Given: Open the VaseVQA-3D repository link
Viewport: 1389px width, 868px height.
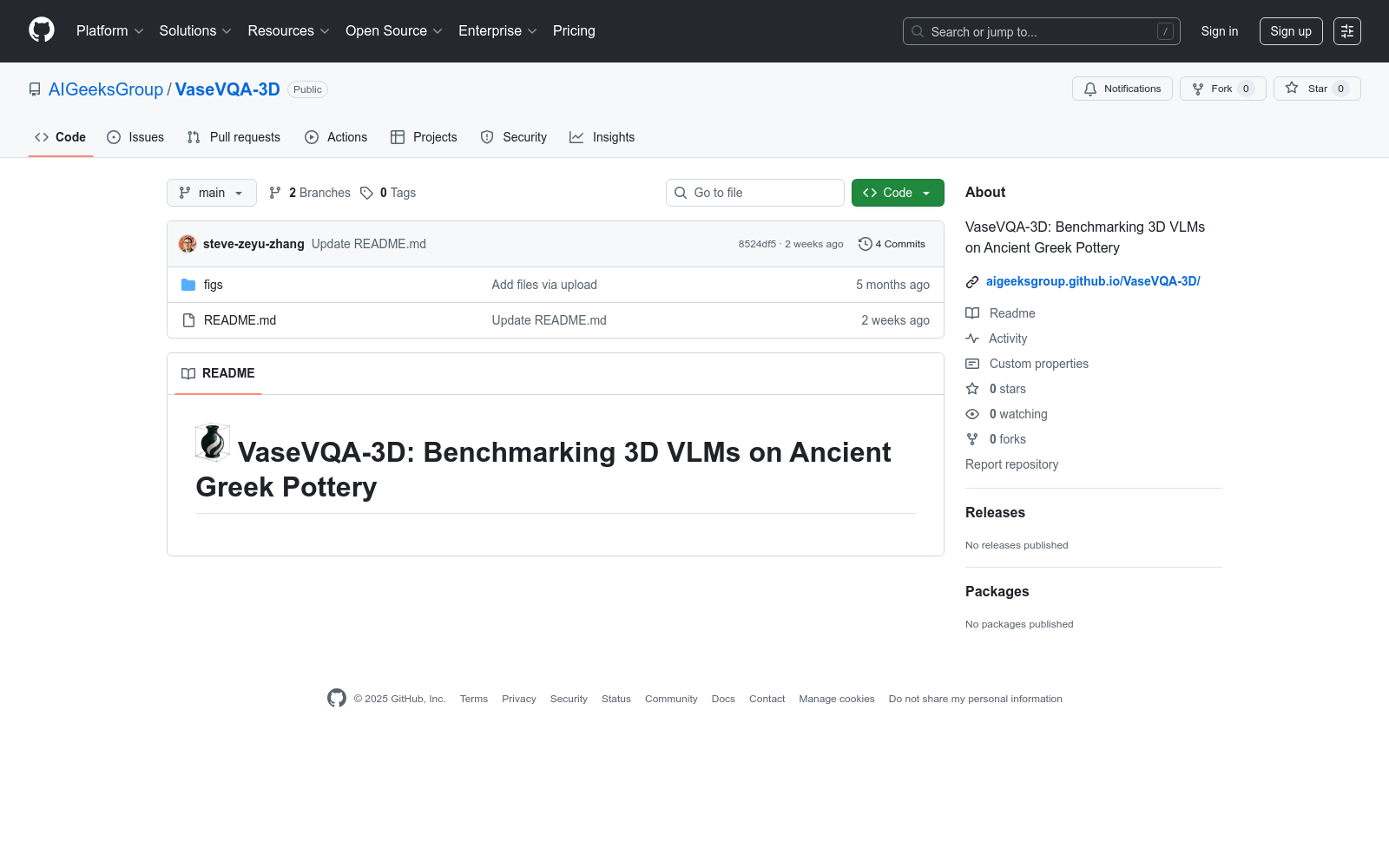Looking at the screenshot, I should point(227,89).
